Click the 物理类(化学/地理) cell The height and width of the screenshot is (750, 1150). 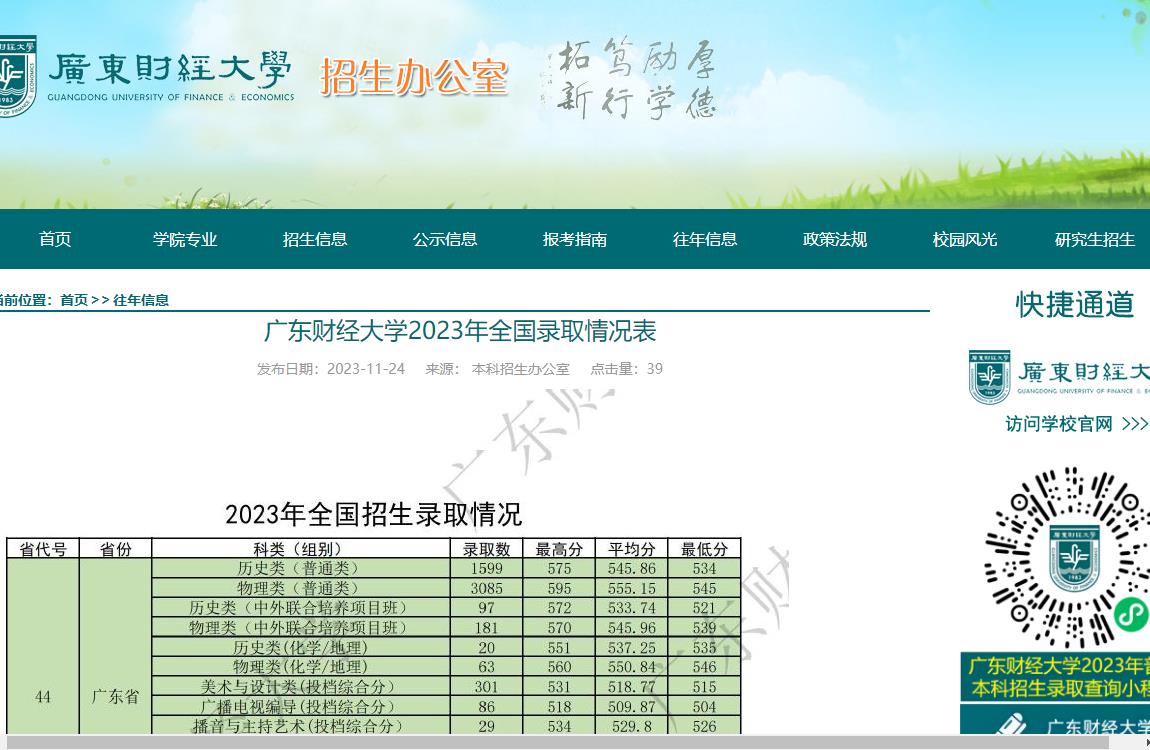click(x=301, y=667)
